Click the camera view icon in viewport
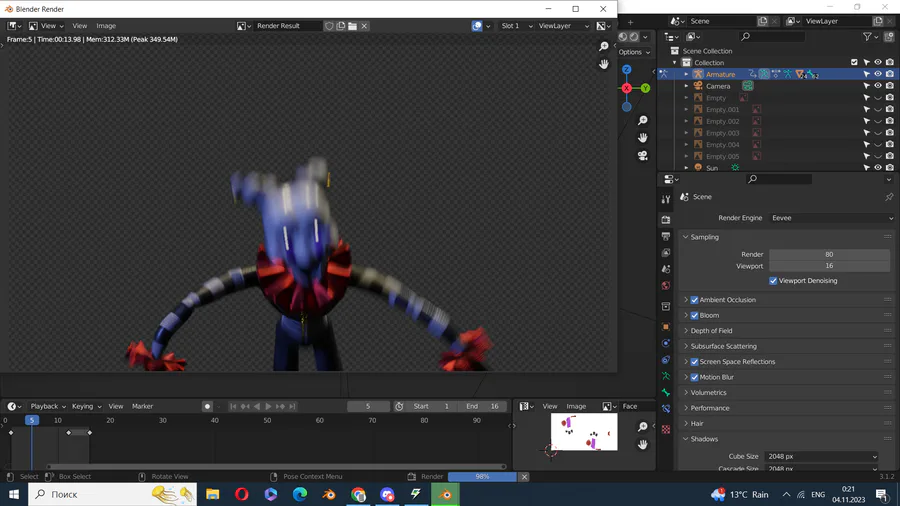The height and width of the screenshot is (506, 900). click(642, 155)
